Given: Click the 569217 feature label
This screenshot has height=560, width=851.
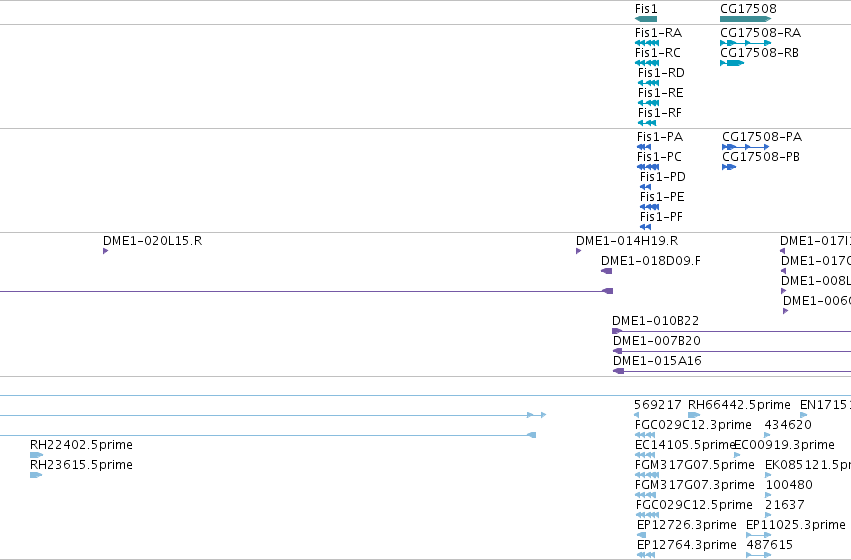Looking at the screenshot, I should [x=658, y=405].
